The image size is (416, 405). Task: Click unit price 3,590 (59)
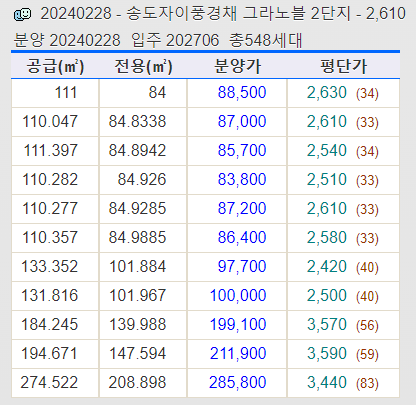tap(343, 354)
